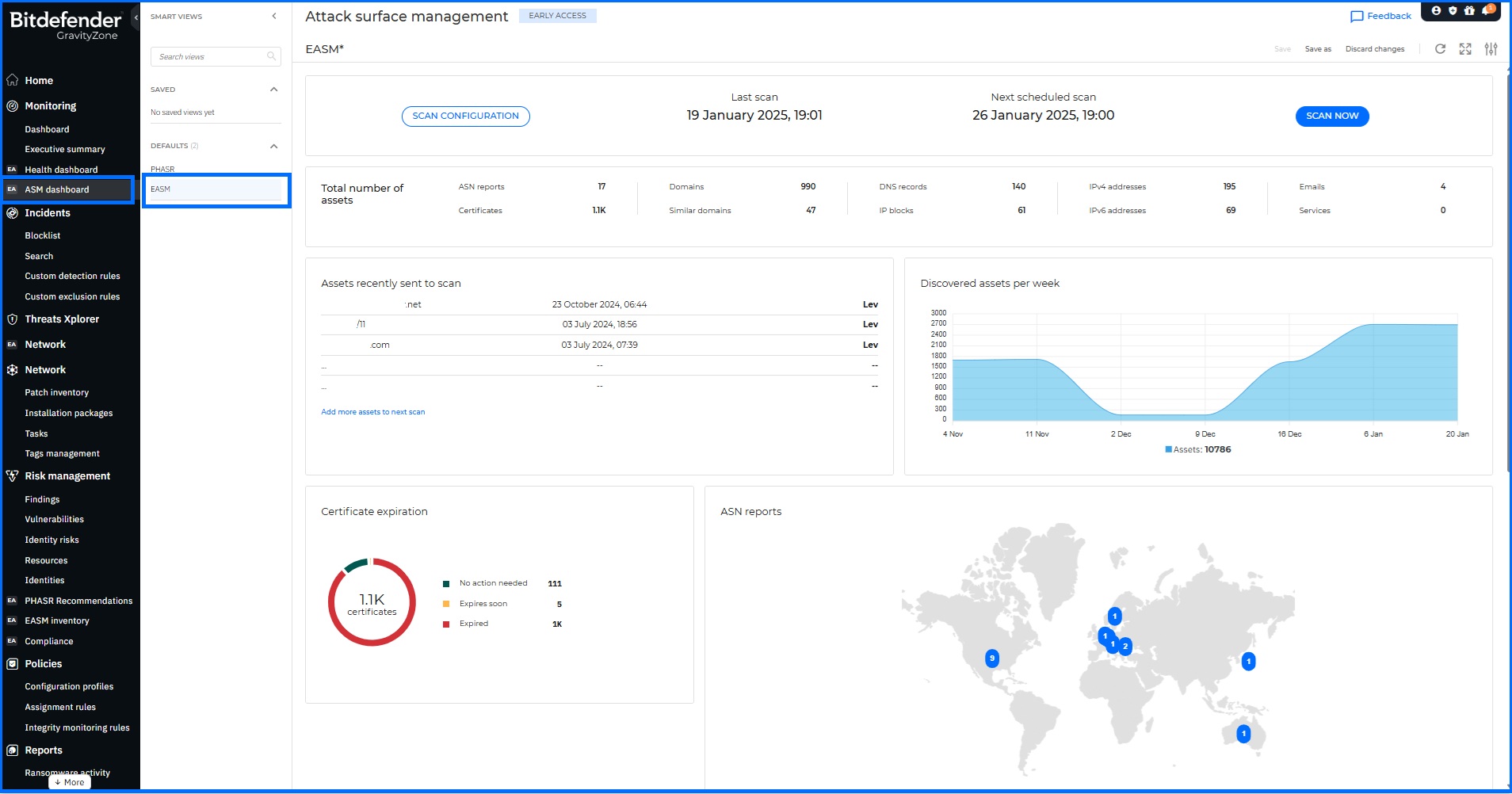This screenshot has height=794, width=1512.
Task: Select the EASM default view
Action: [x=216, y=189]
